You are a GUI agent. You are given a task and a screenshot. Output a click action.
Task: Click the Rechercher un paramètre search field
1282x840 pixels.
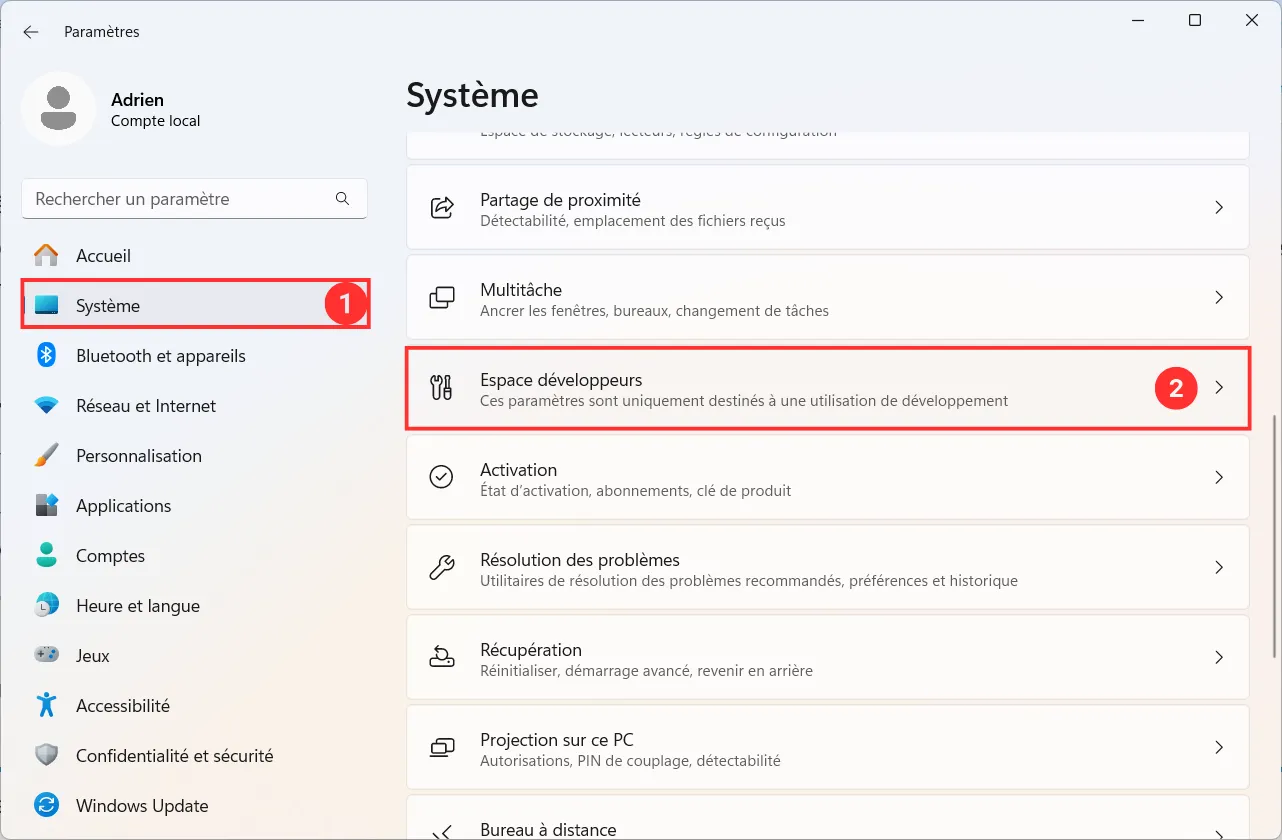coord(194,199)
